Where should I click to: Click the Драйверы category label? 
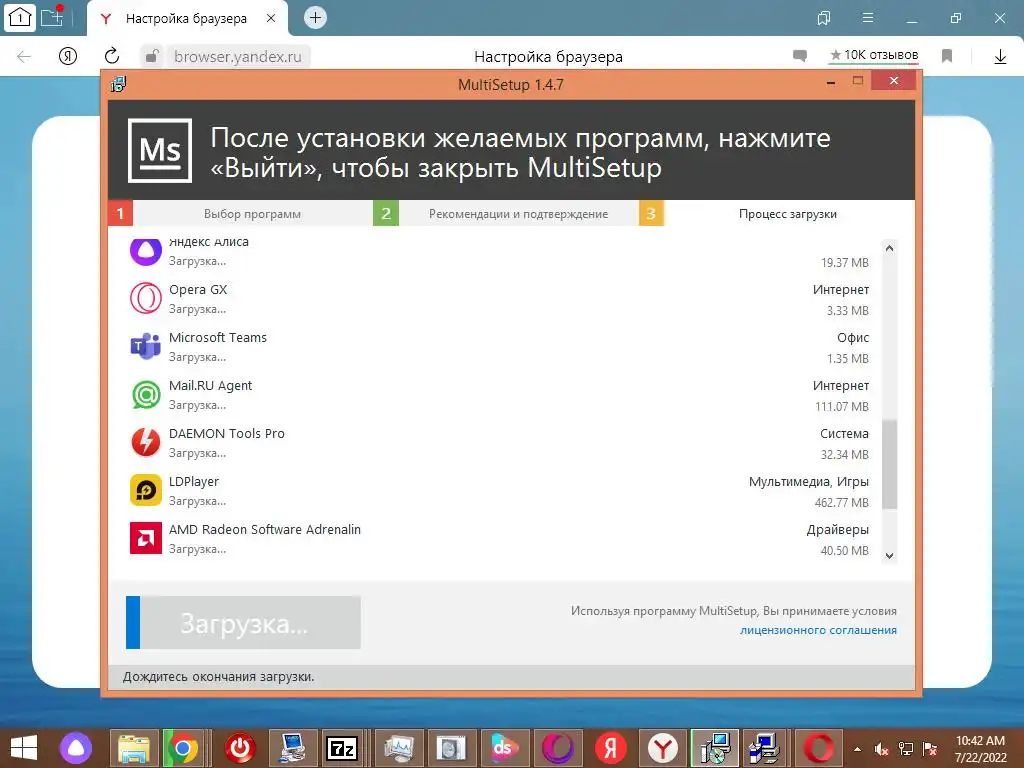pos(837,530)
